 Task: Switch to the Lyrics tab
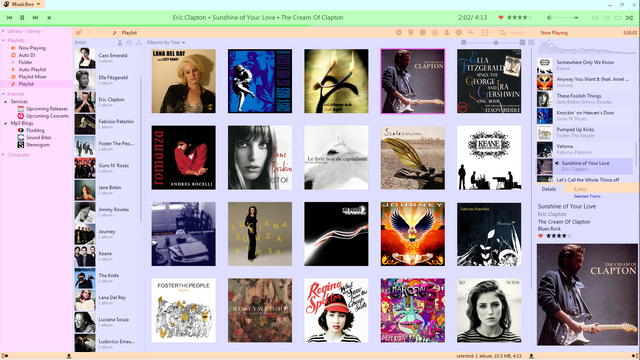(x=580, y=189)
